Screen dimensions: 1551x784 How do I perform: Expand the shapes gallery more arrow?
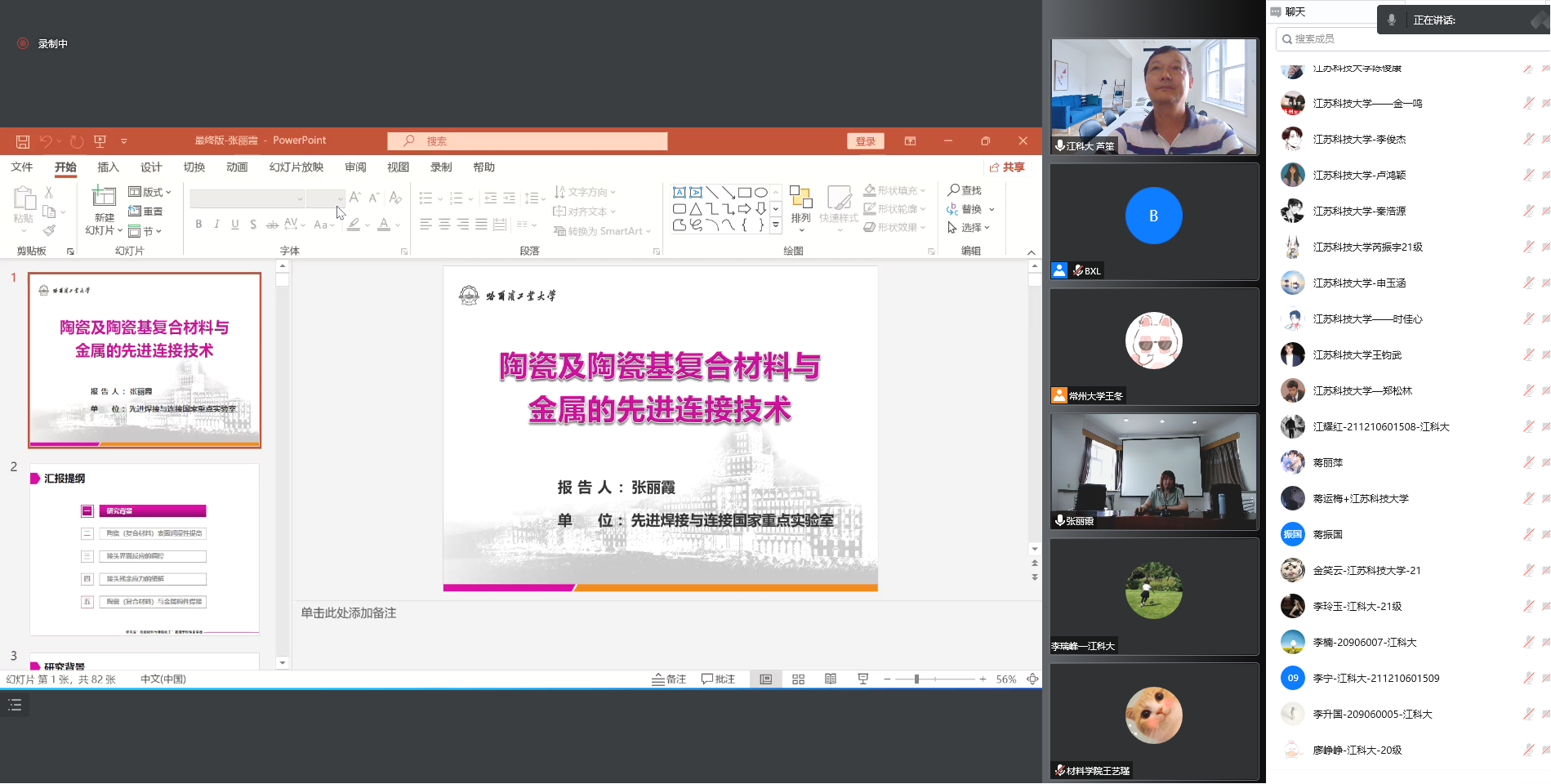pos(776,225)
